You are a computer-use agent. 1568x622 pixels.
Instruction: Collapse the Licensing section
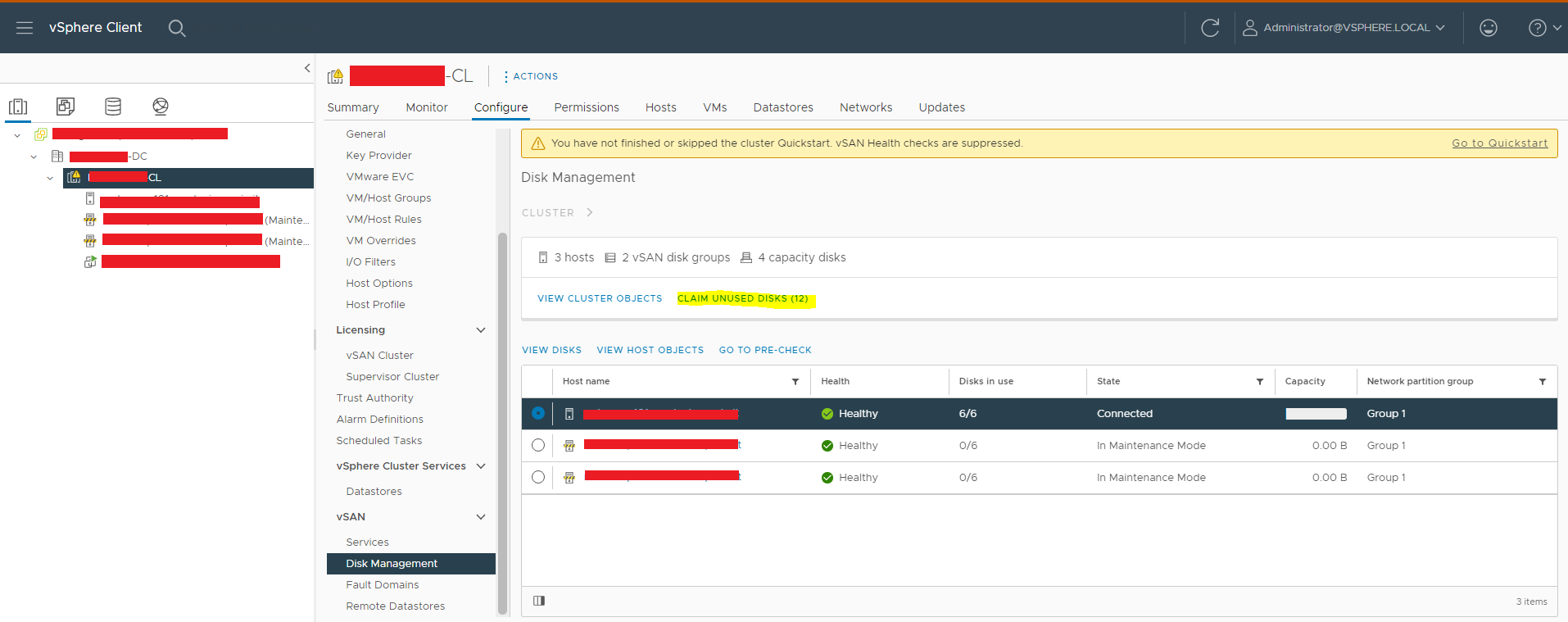click(x=481, y=330)
